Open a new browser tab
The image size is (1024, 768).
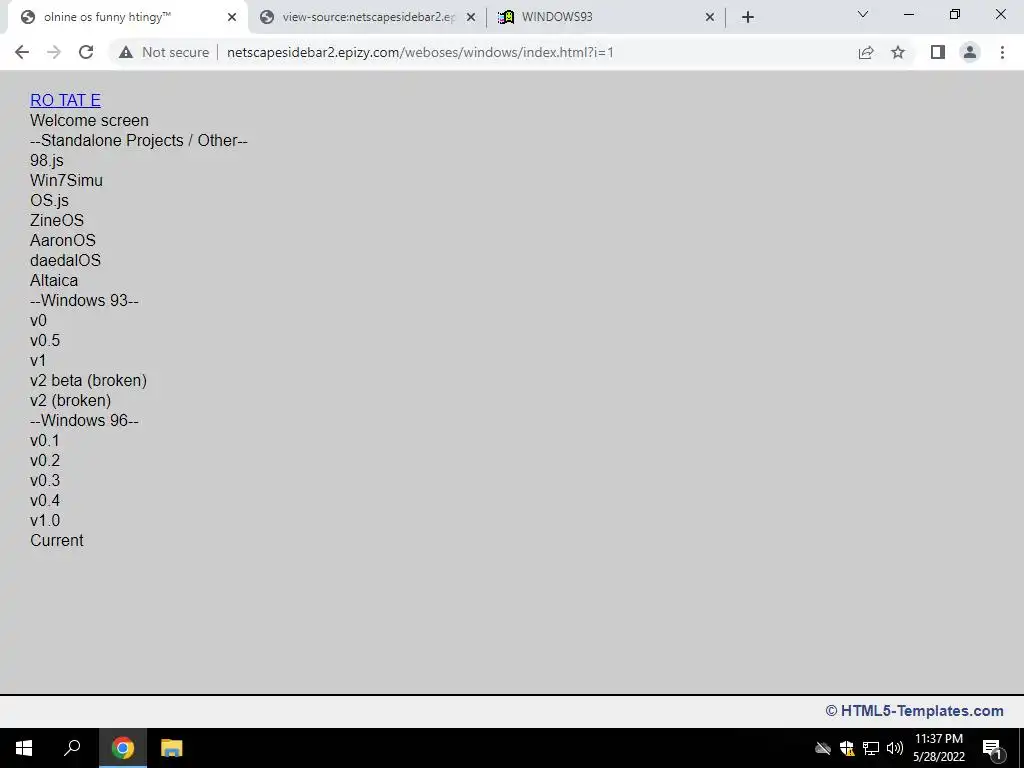748,17
